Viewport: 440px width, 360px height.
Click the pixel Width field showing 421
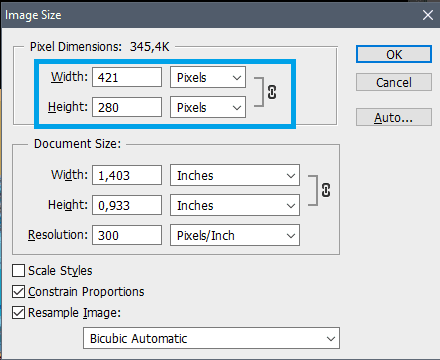coord(127,77)
